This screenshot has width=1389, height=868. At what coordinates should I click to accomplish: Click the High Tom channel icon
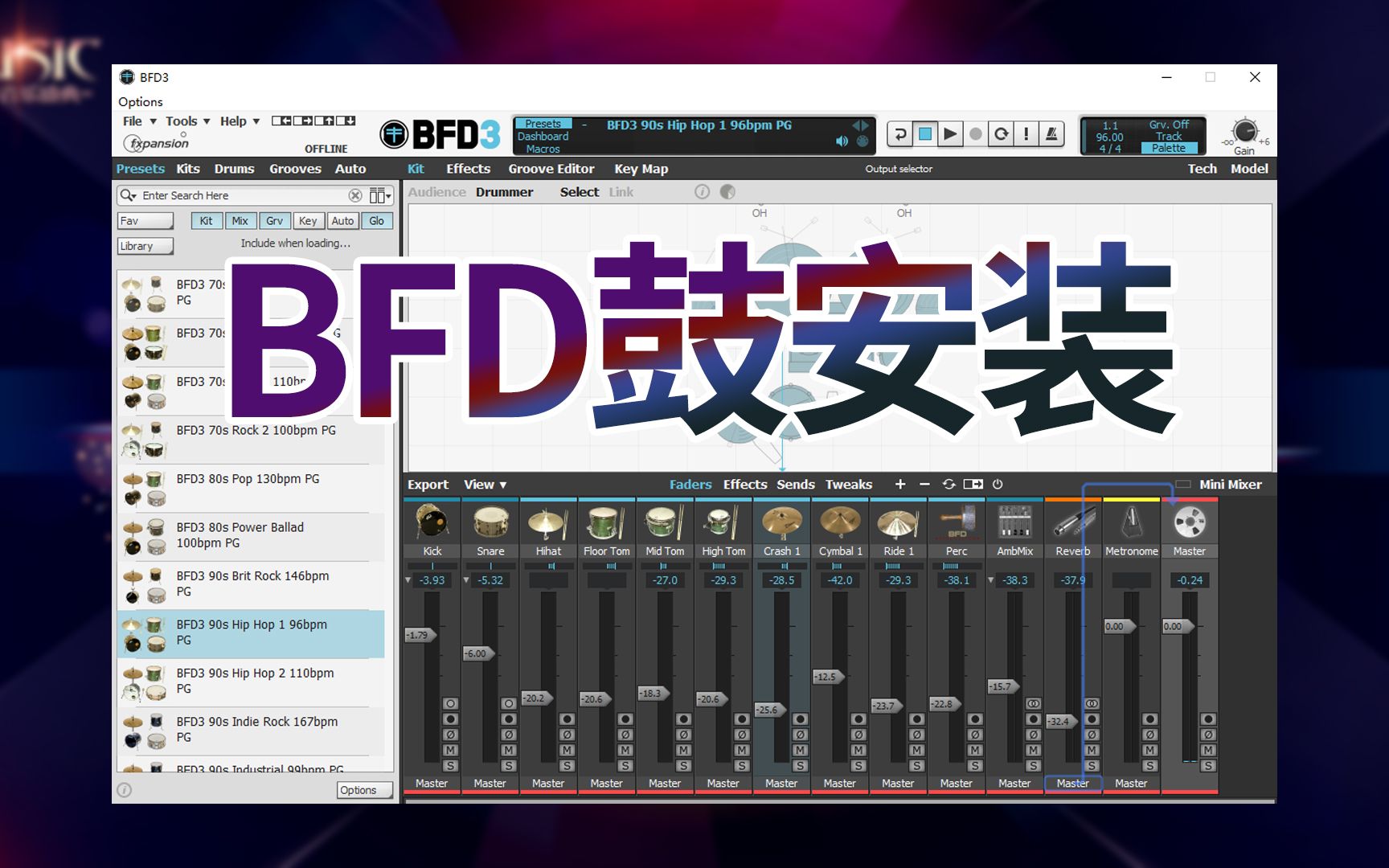point(723,522)
